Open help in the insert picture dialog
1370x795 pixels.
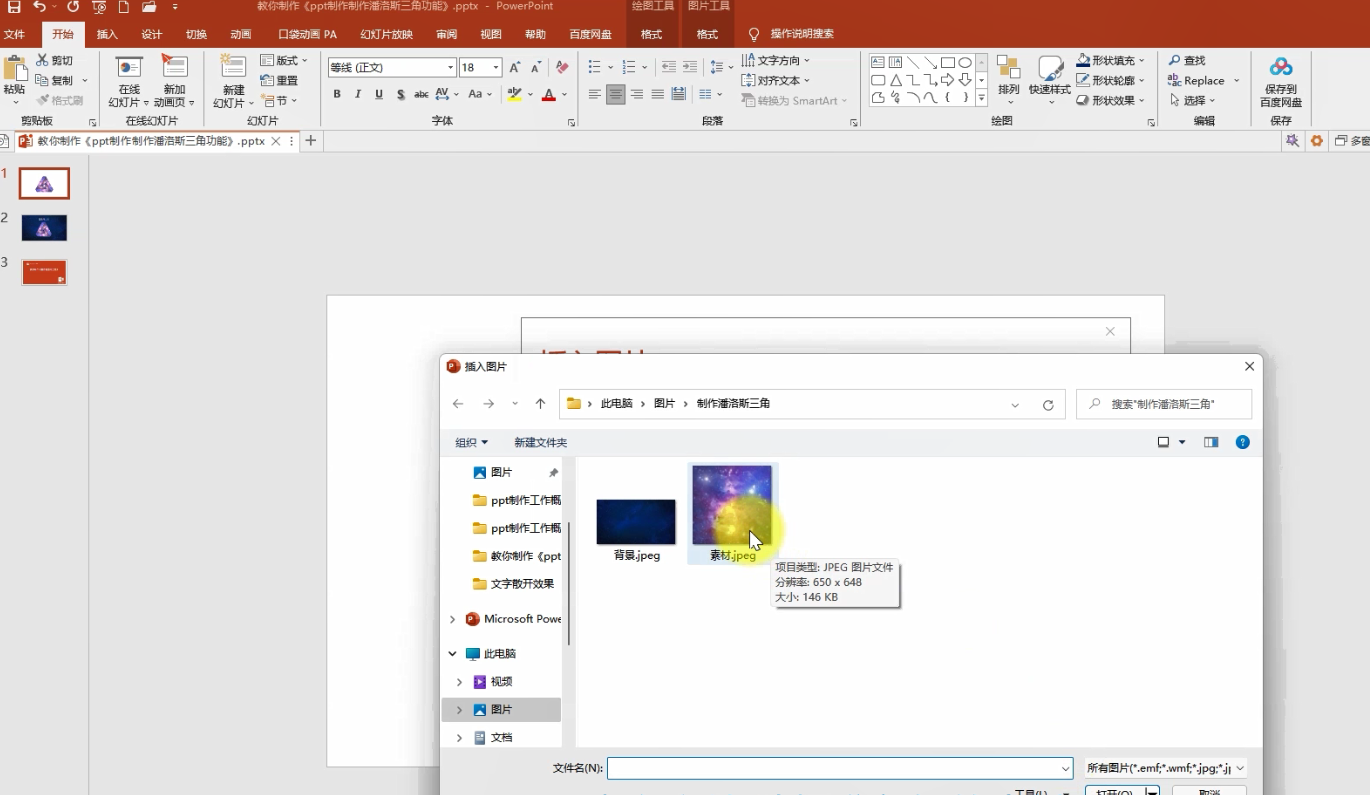click(x=1242, y=442)
